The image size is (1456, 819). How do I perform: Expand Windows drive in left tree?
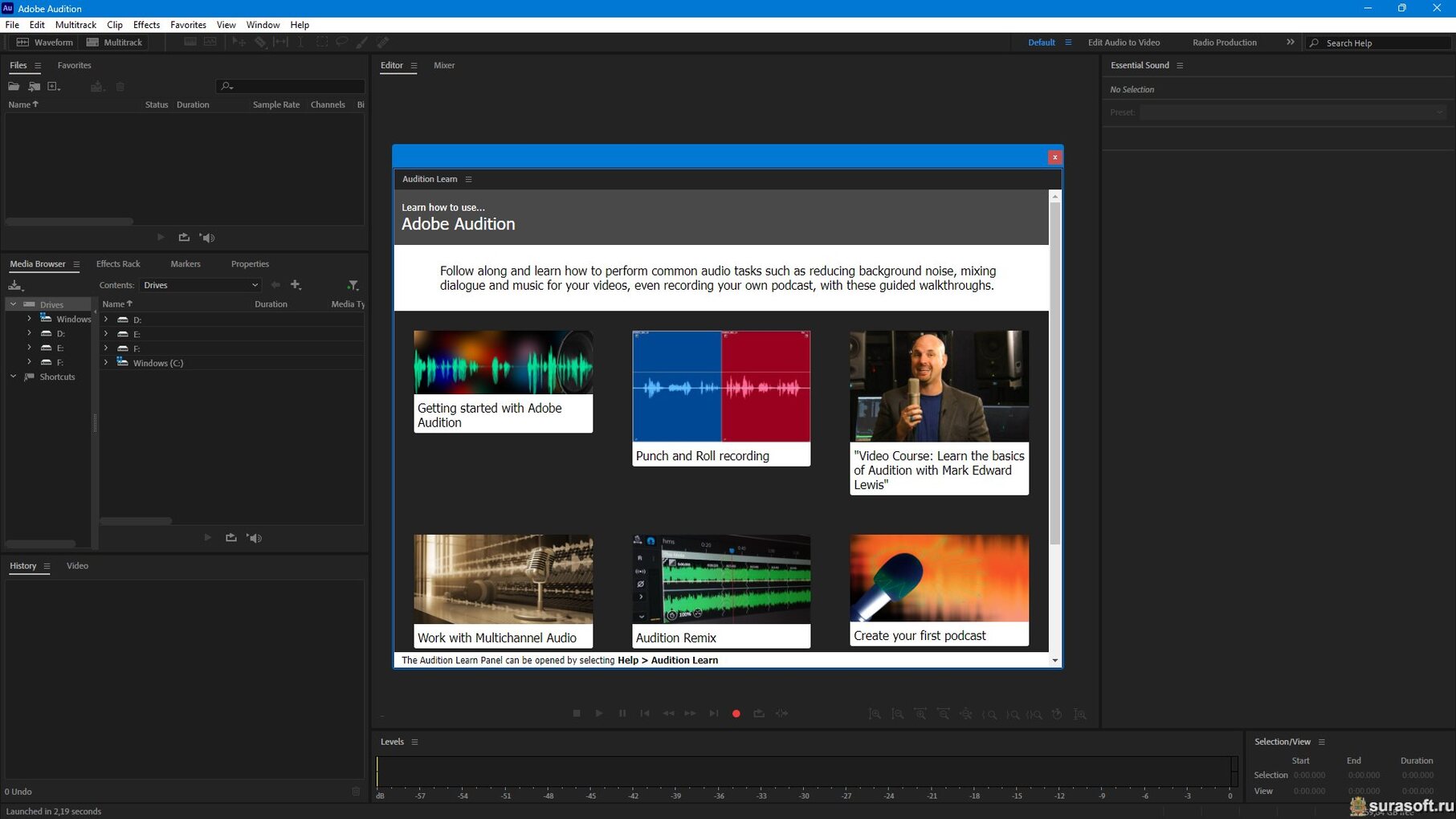pyautogui.click(x=29, y=319)
